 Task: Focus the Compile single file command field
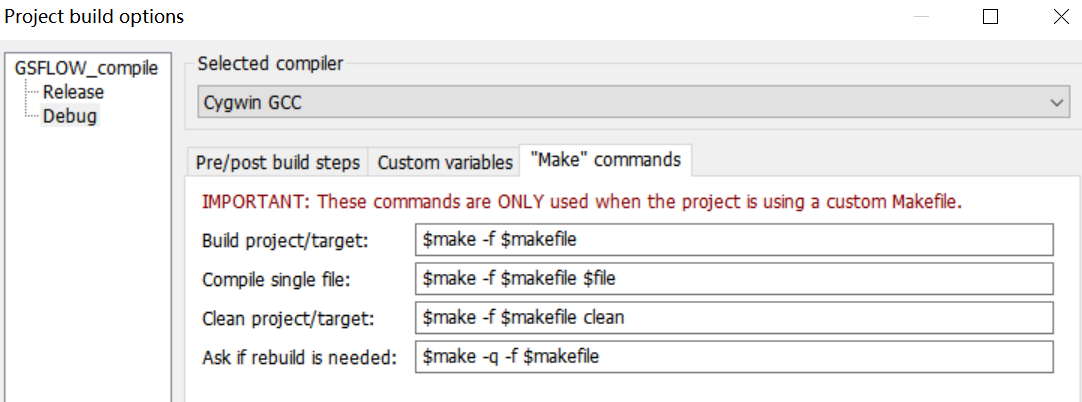point(734,279)
